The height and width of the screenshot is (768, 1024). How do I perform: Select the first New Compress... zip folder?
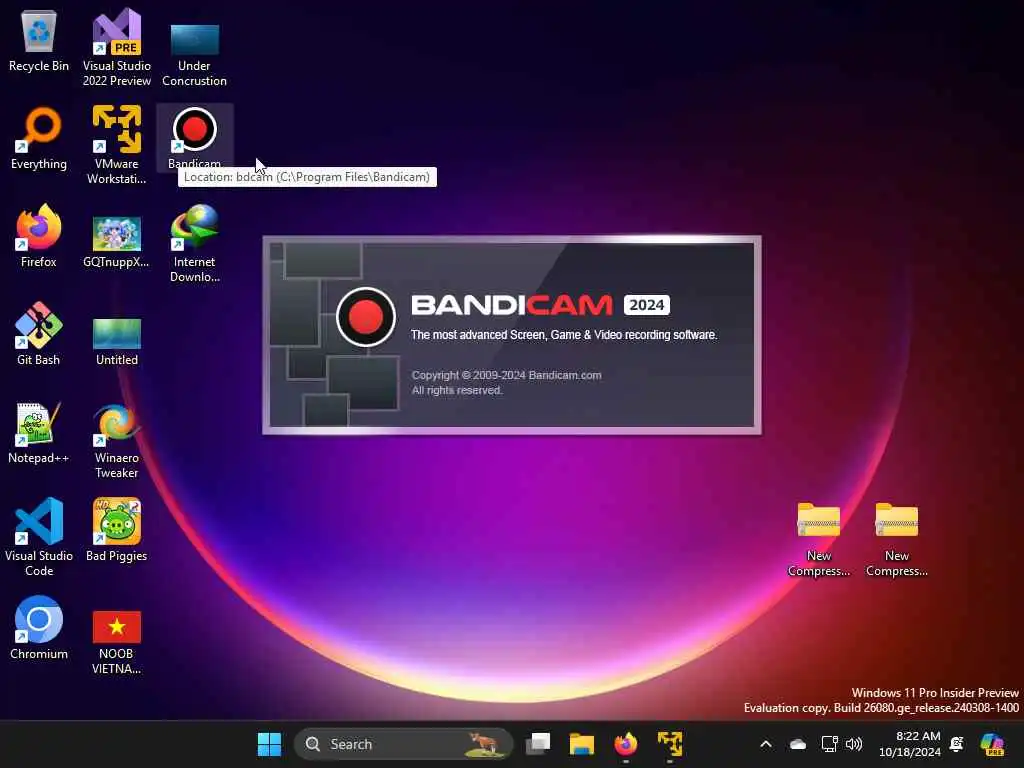pyautogui.click(x=818, y=539)
